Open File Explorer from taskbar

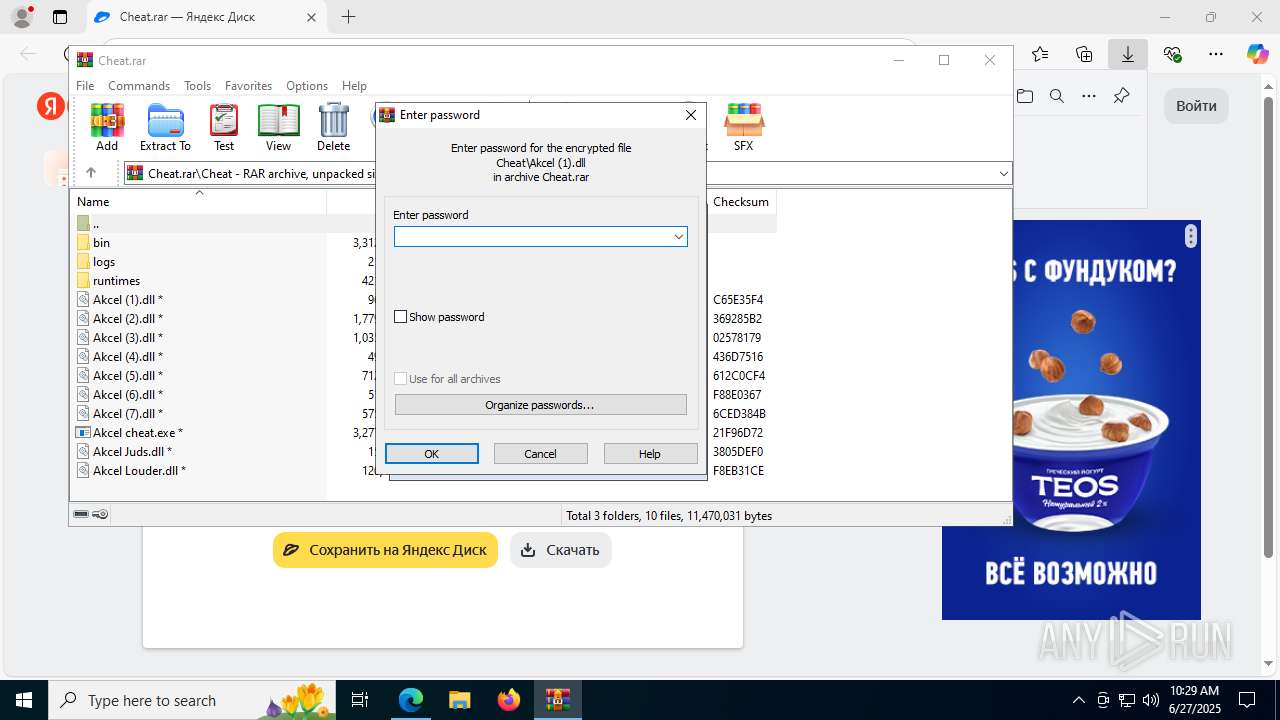(459, 700)
